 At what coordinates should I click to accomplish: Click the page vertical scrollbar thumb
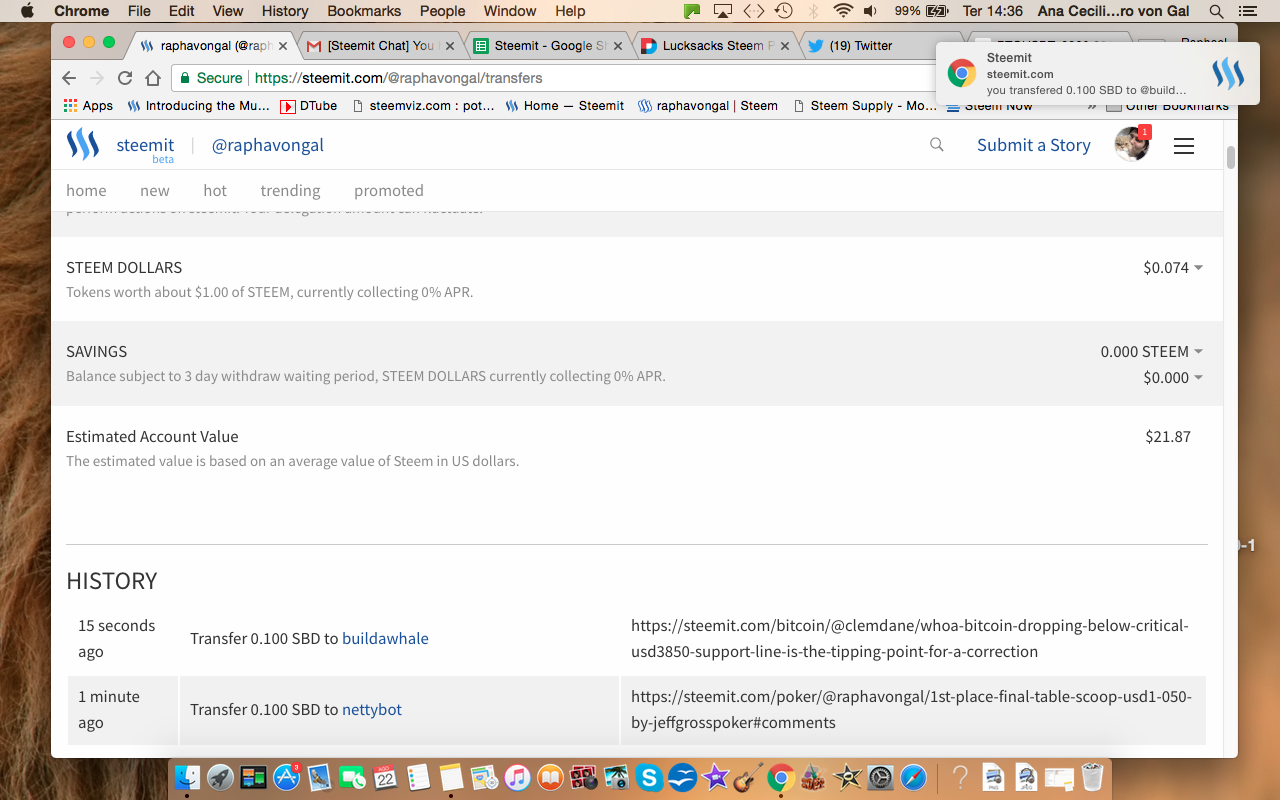(1231, 157)
